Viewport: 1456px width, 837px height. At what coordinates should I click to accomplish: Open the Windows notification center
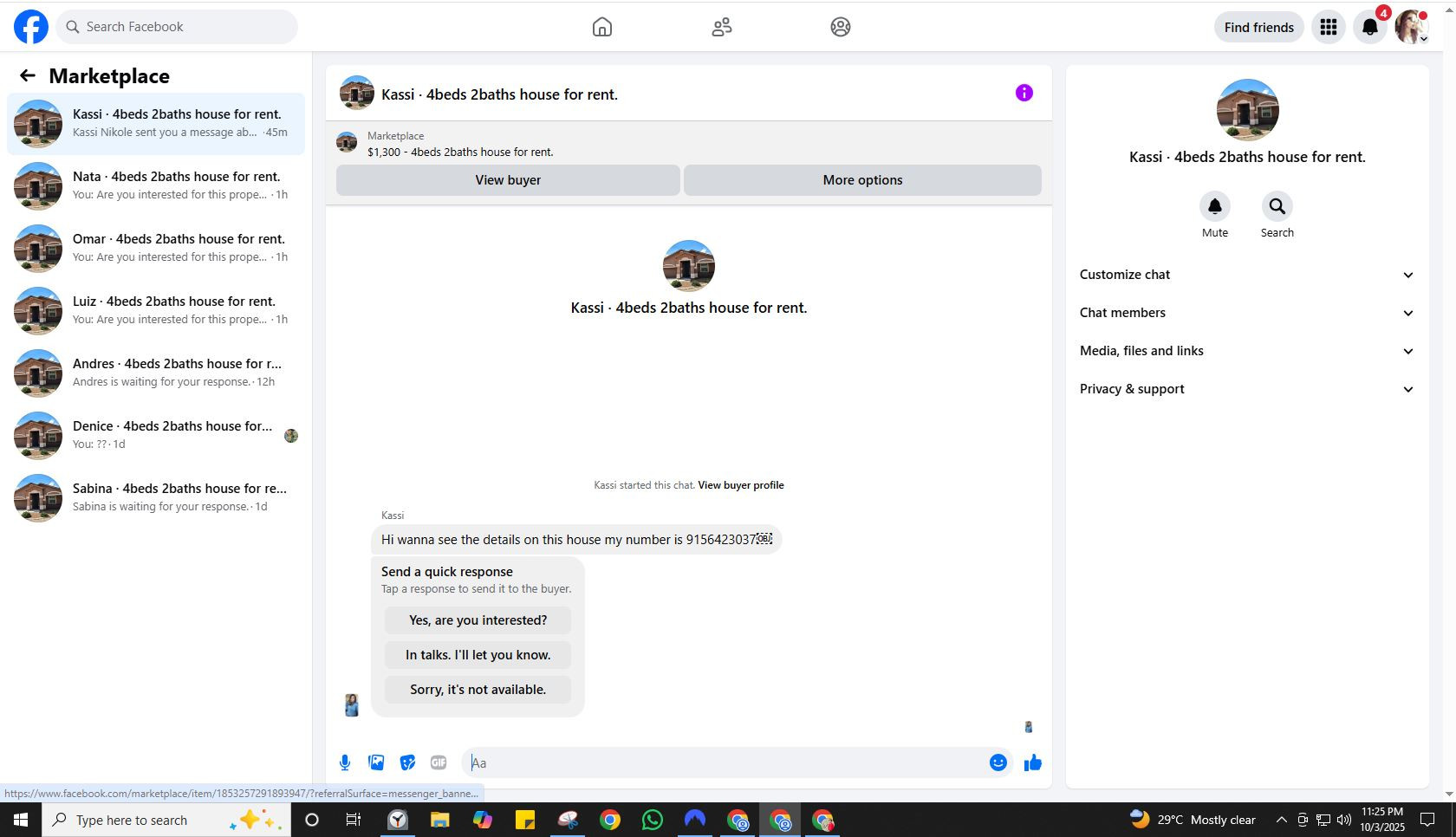point(1427,820)
